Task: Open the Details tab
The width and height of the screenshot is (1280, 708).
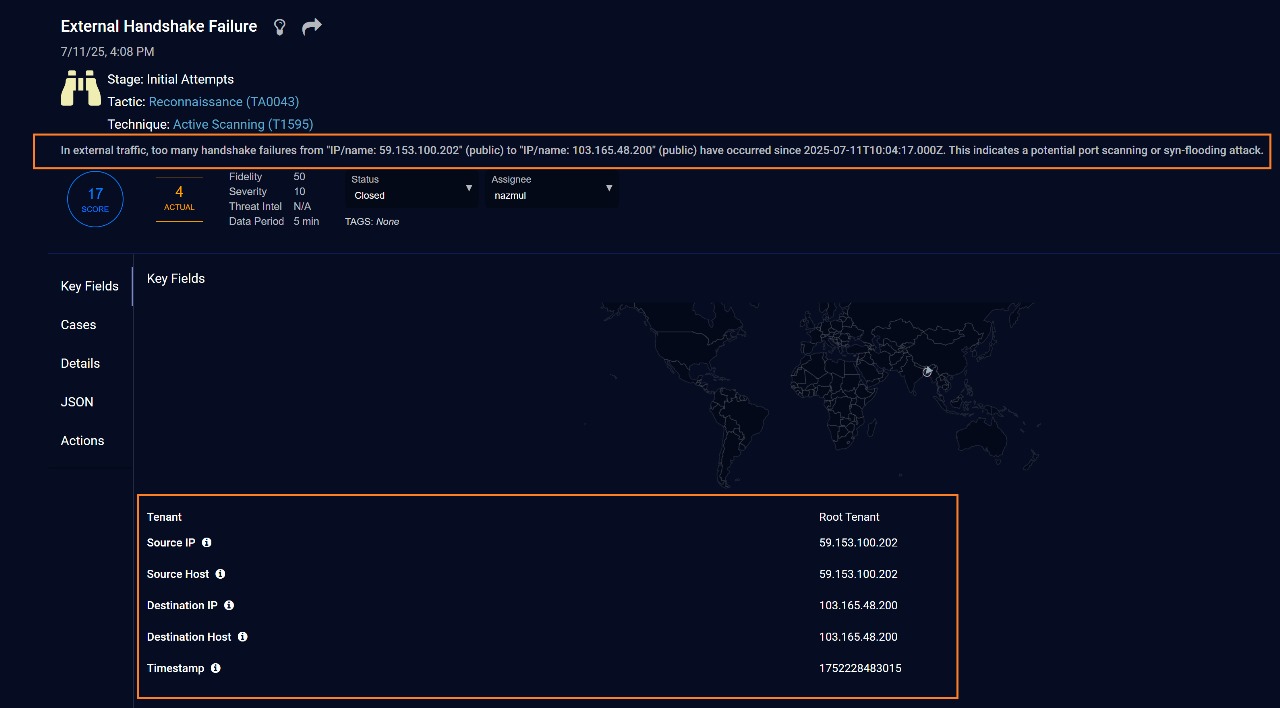Action: [80, 364]
